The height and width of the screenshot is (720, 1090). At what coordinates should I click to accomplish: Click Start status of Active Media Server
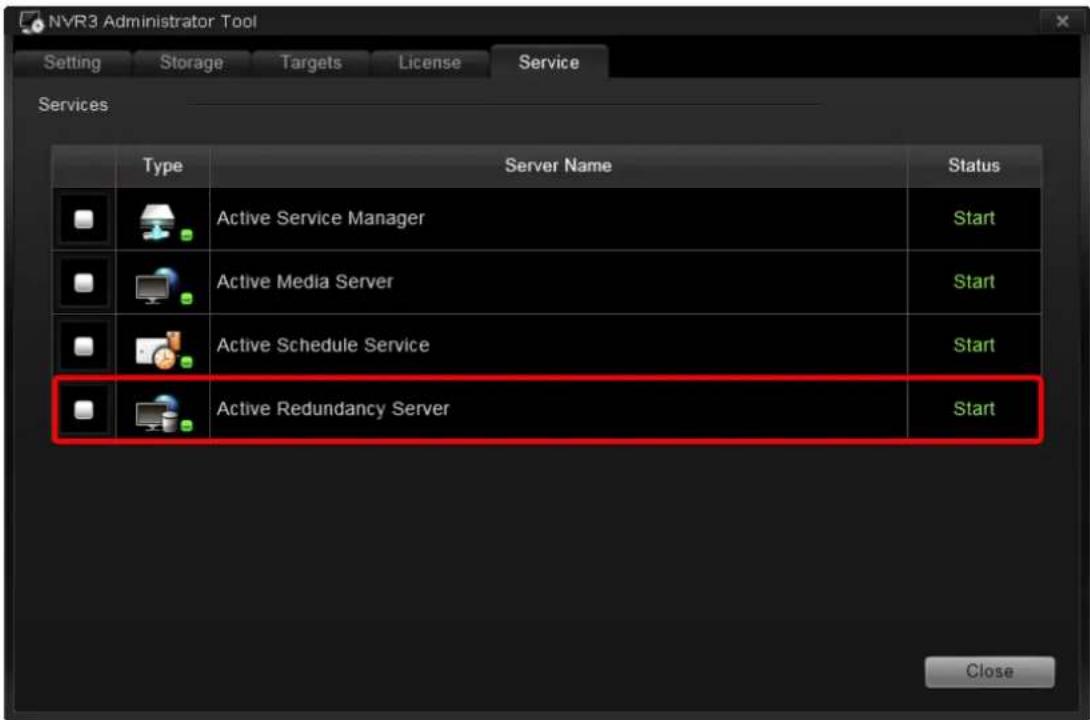pyautogui.click(x=974, y=281)
